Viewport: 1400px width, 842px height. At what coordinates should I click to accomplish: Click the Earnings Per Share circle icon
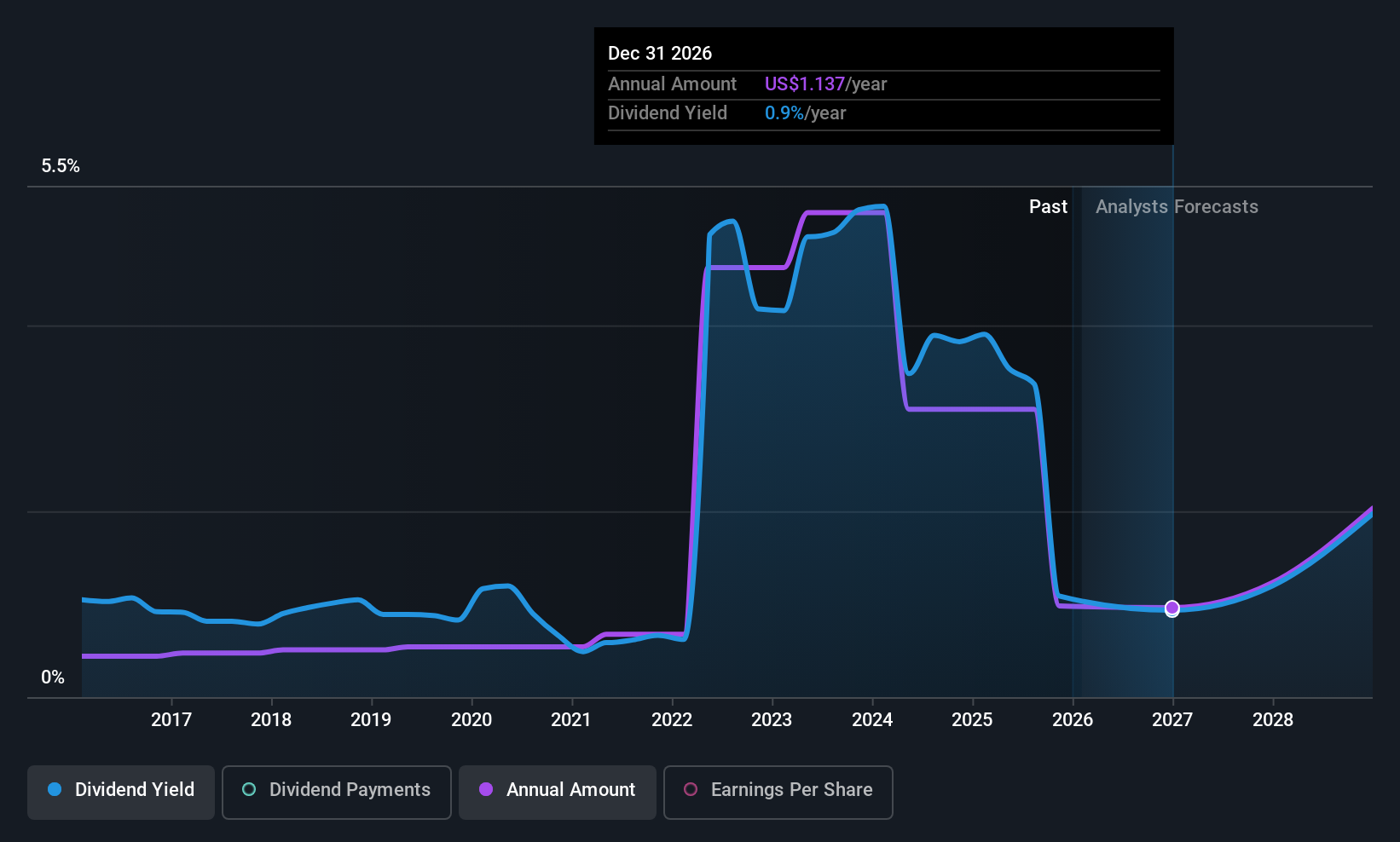point(691,790)
